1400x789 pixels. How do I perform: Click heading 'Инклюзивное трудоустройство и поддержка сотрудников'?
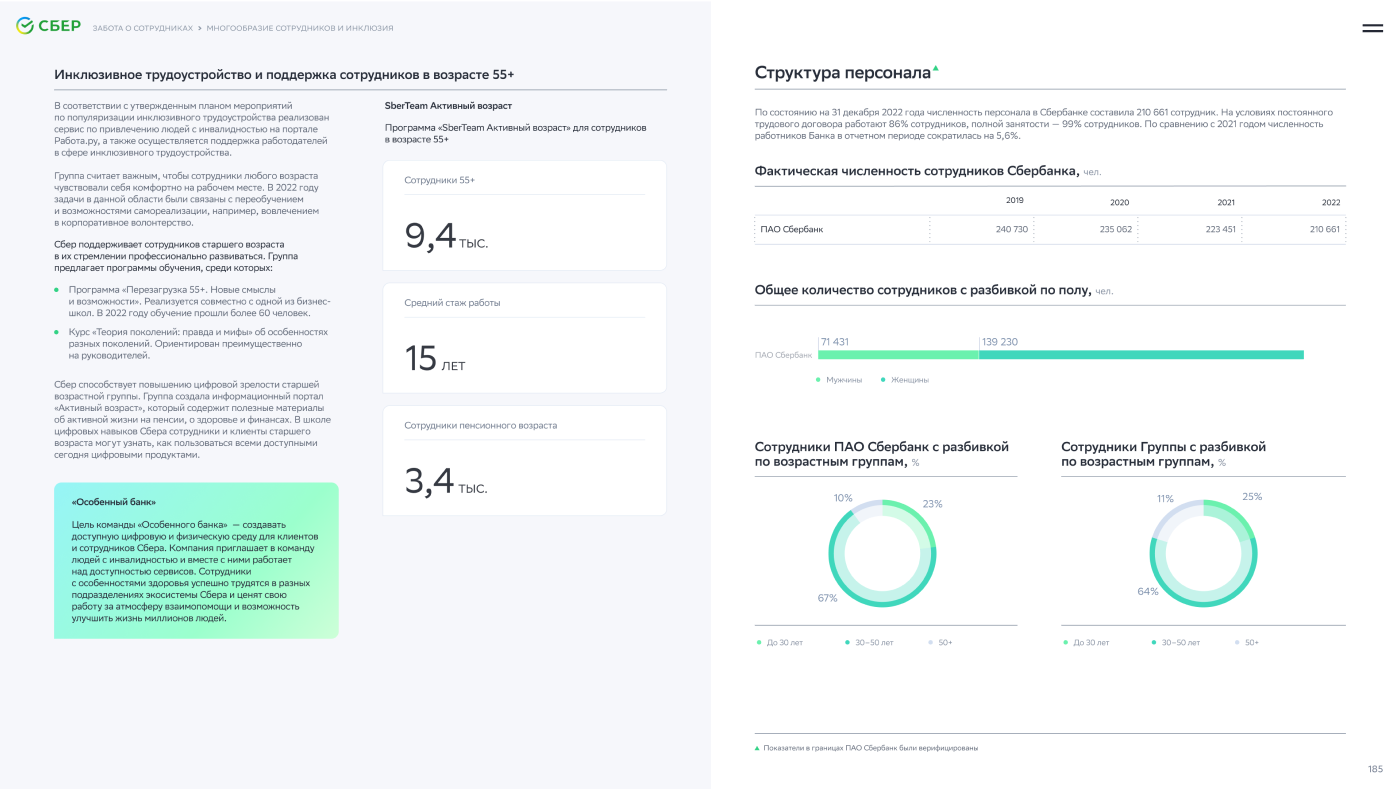point(284,75)
